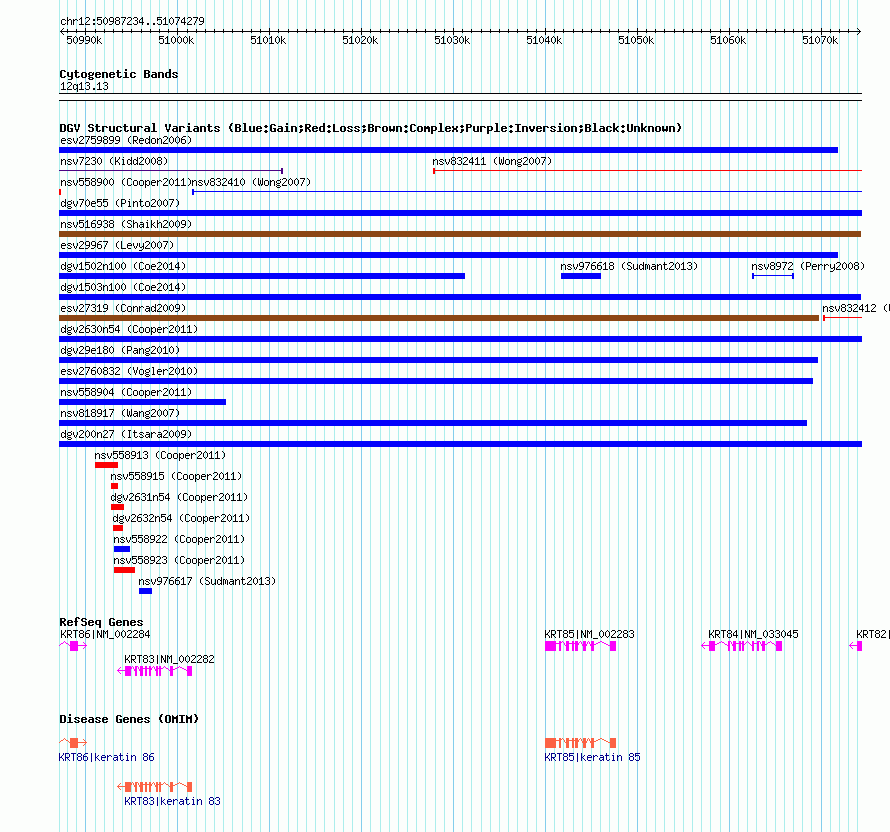Open the KRT83|keratin 83 link
Screen dimensions: 890x832
[x=173, y=801]
